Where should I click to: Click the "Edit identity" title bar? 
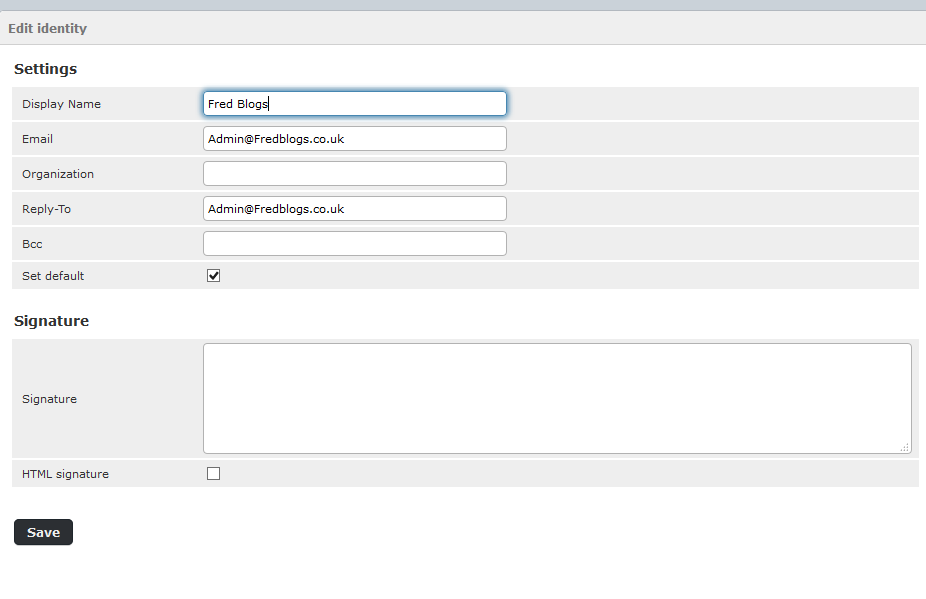[x=47, y=28]
